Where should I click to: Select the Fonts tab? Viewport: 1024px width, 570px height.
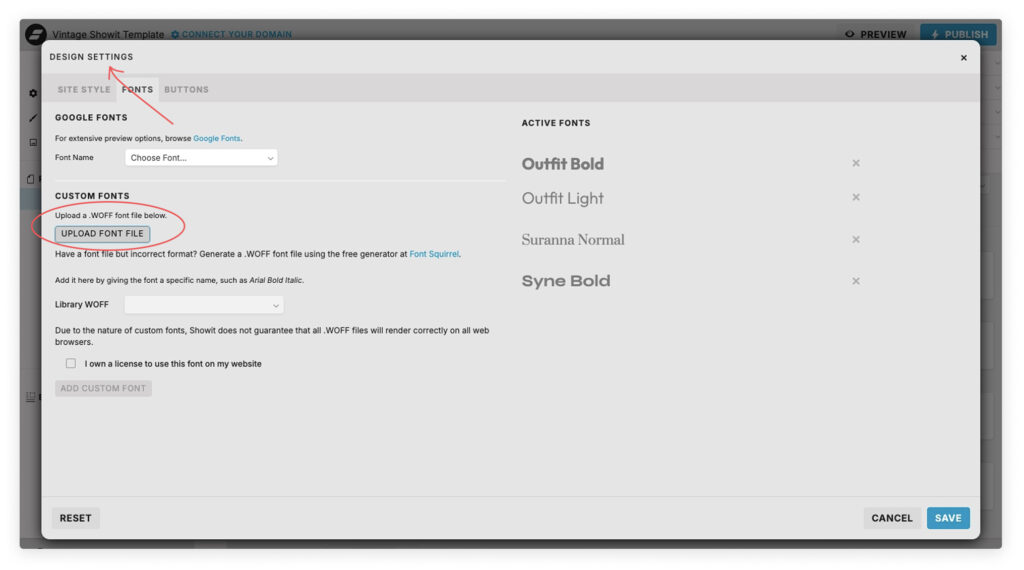click(x=137, y=89)
